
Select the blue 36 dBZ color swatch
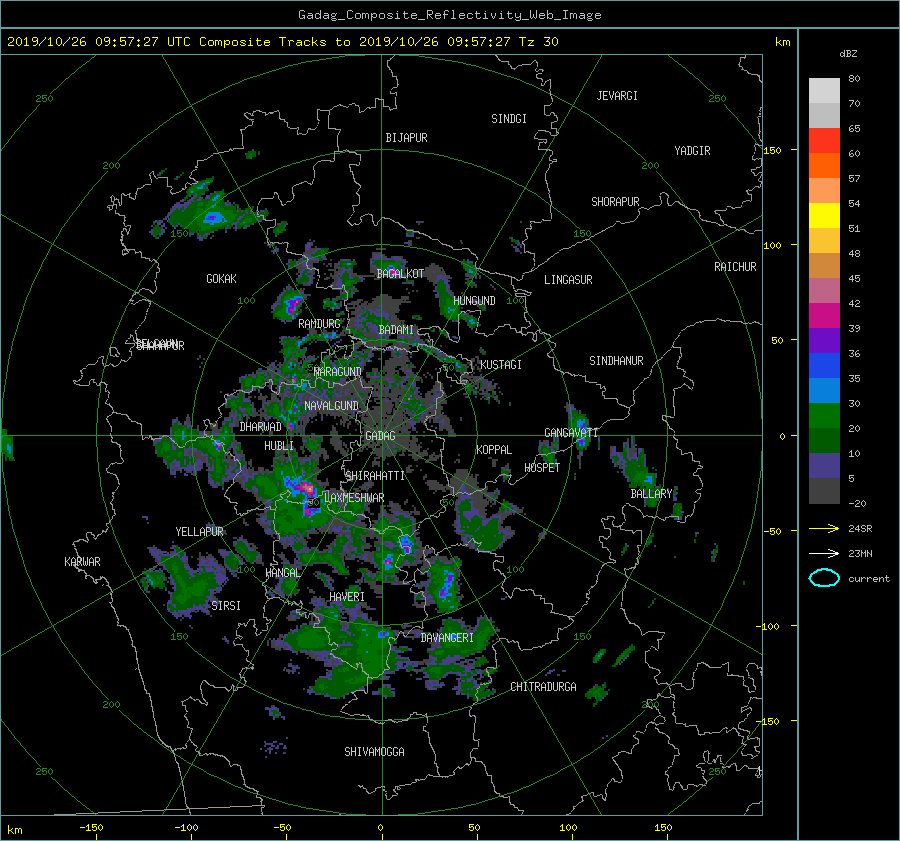pos(824,365)
